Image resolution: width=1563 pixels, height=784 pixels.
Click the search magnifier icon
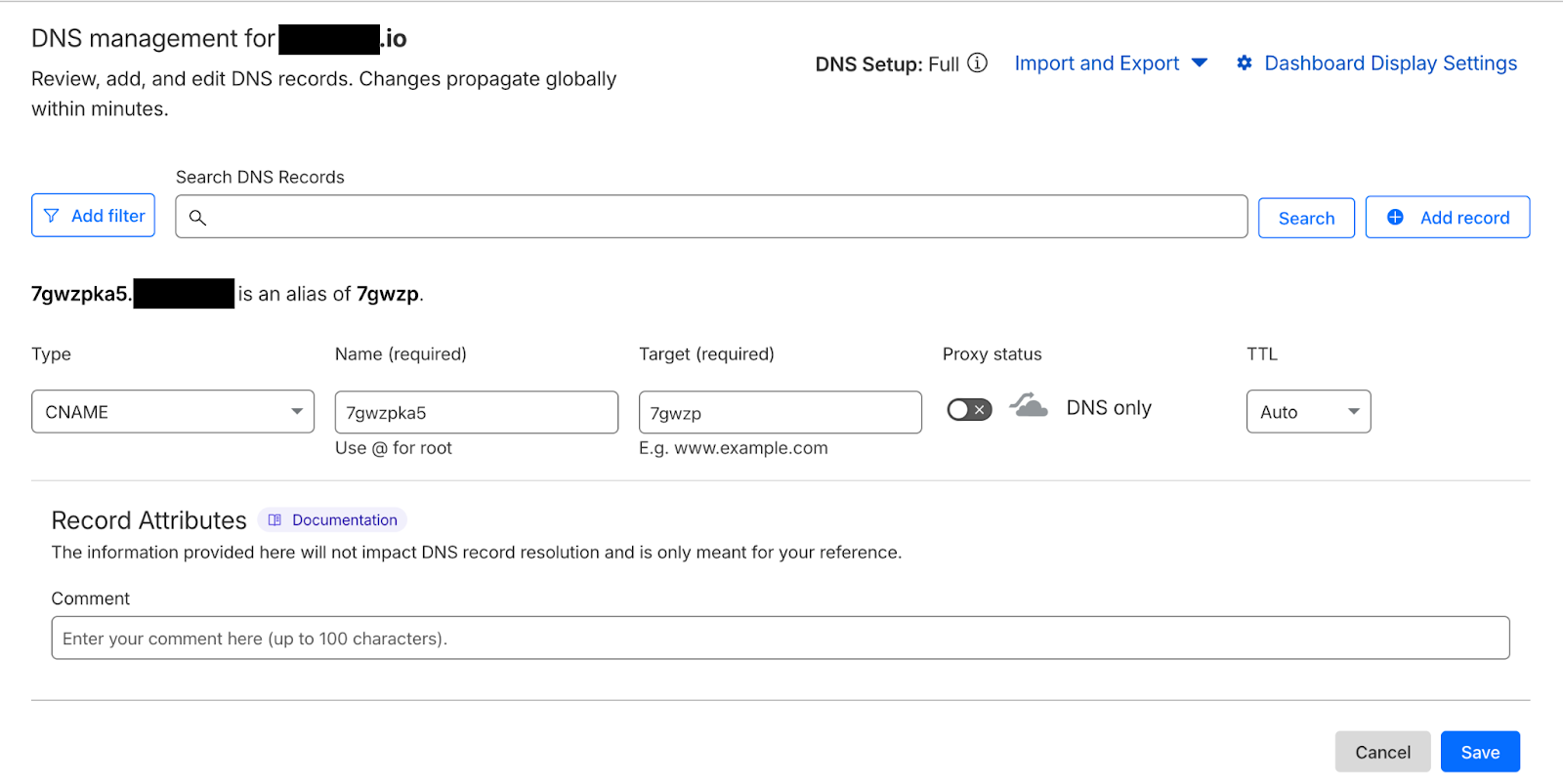pos(197,218)
